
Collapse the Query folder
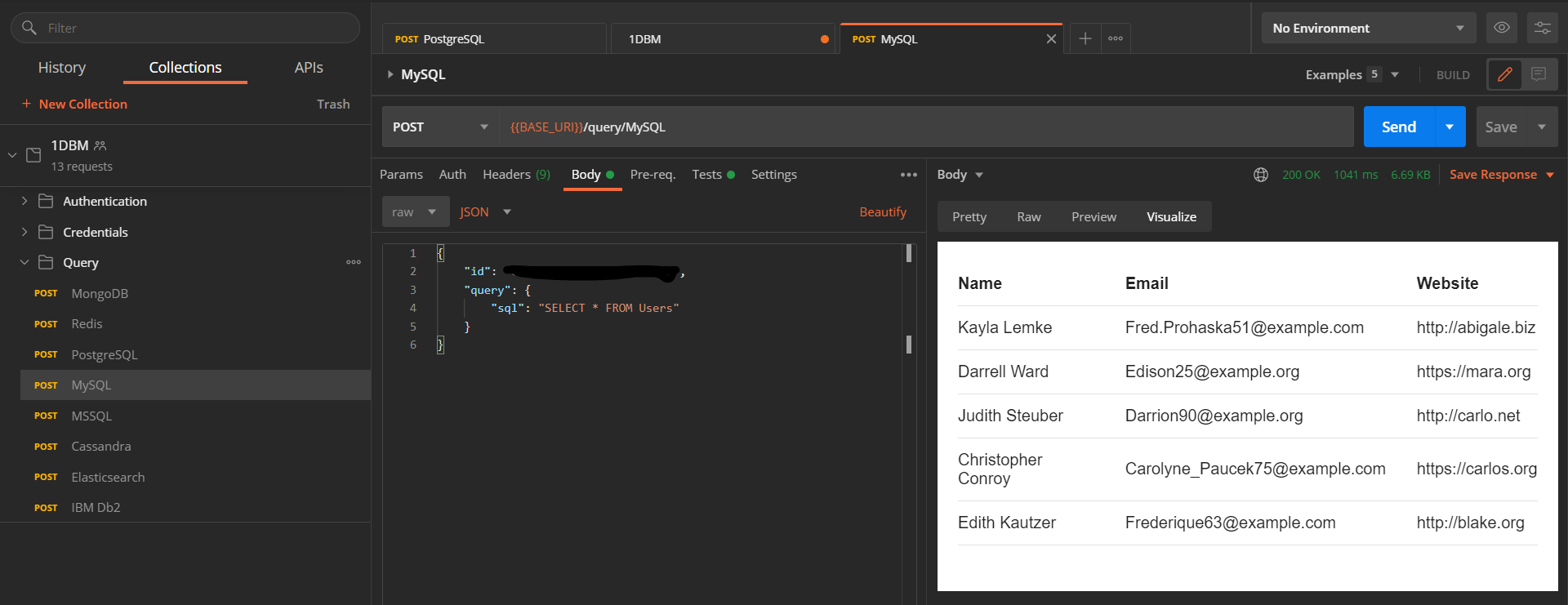tap(24, 262)
